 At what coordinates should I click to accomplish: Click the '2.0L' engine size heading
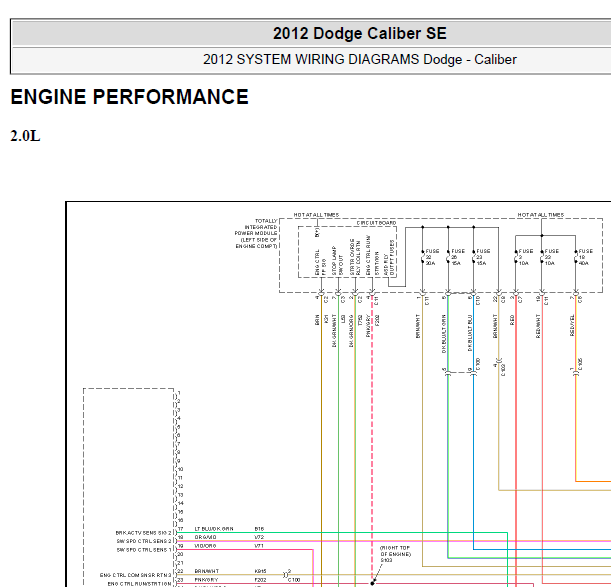tap(25, 136)
